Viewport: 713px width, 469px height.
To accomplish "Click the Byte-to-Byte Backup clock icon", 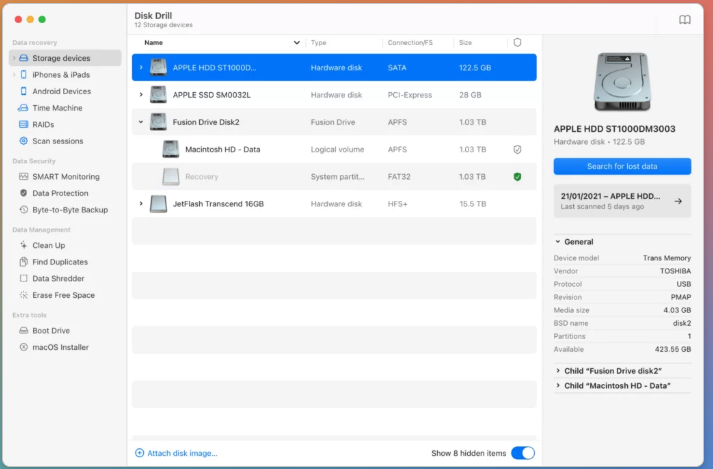I will tap(24, 210).
